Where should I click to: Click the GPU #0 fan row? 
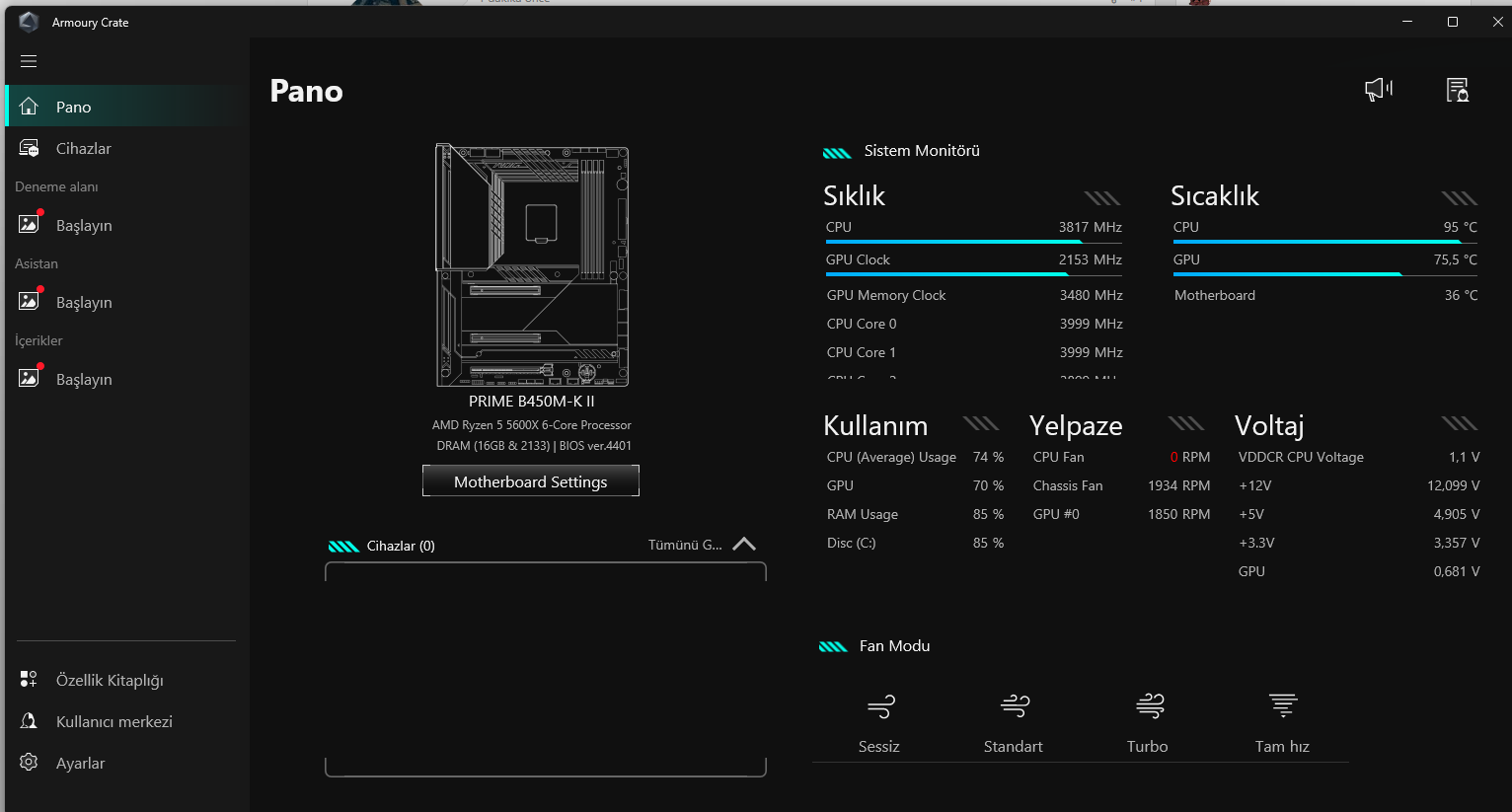(x=1121, y=514)
